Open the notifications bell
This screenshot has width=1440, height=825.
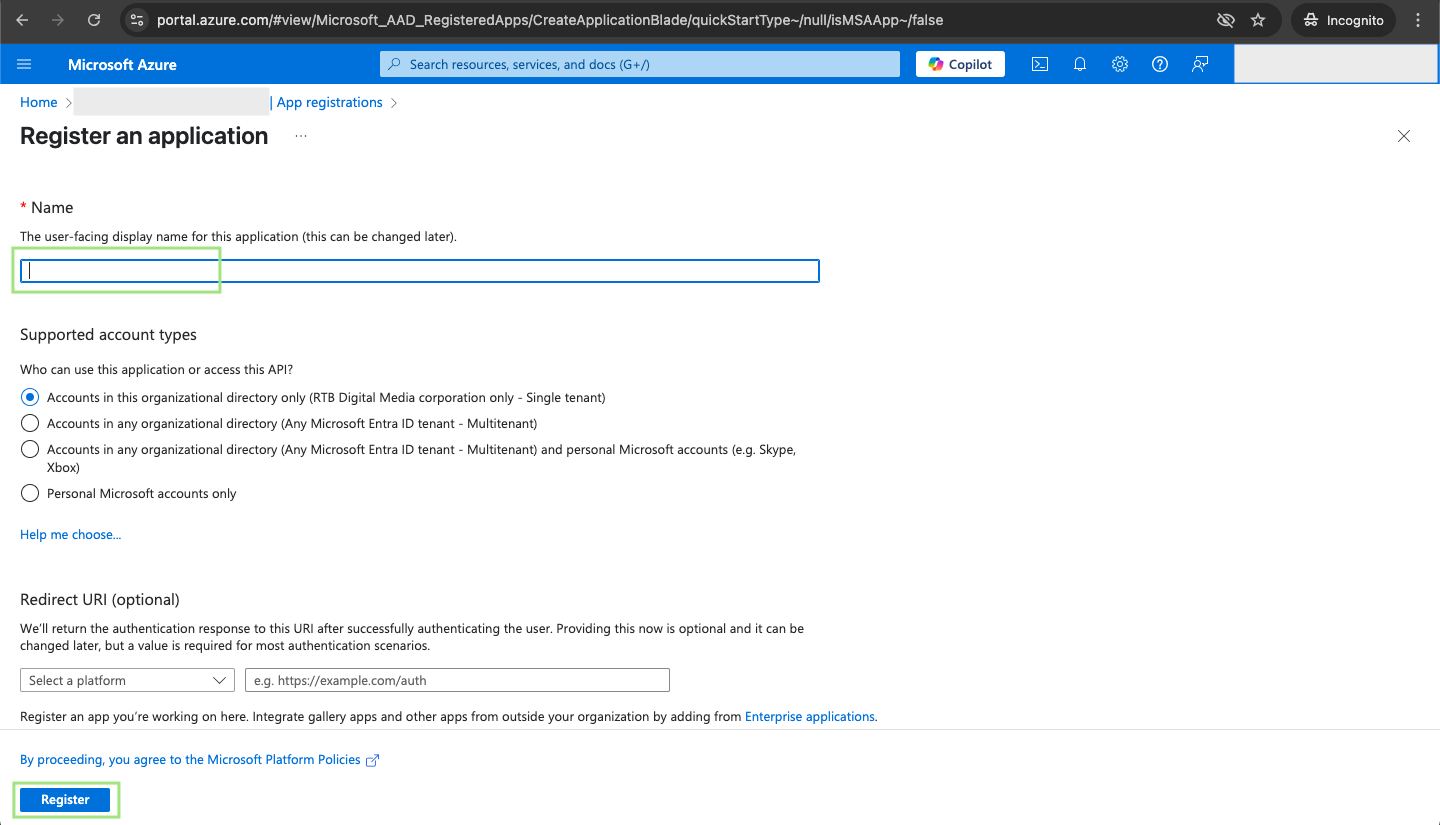pyautogui.click(x=1080, y=64)
